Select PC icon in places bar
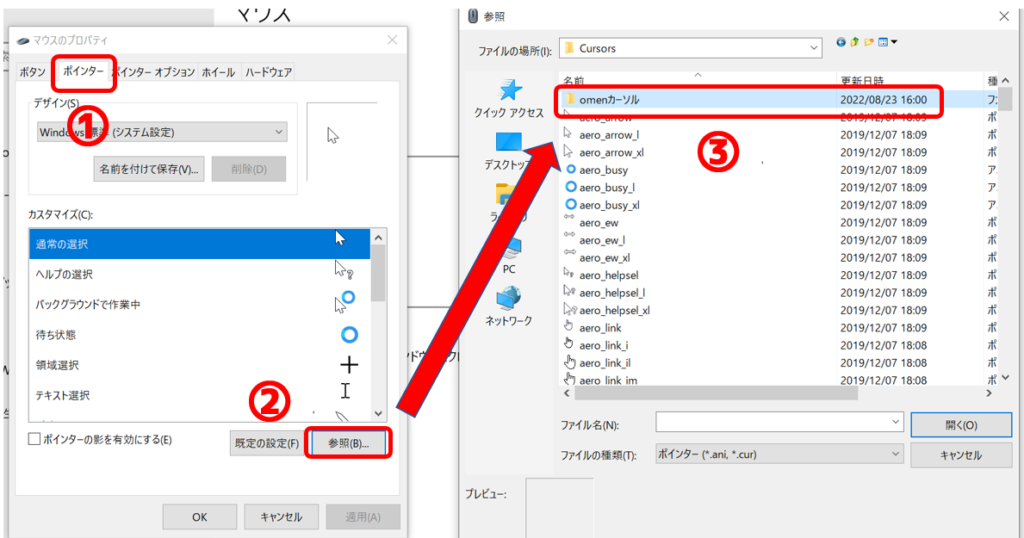 pyautogui.click(x=509, y=256)
